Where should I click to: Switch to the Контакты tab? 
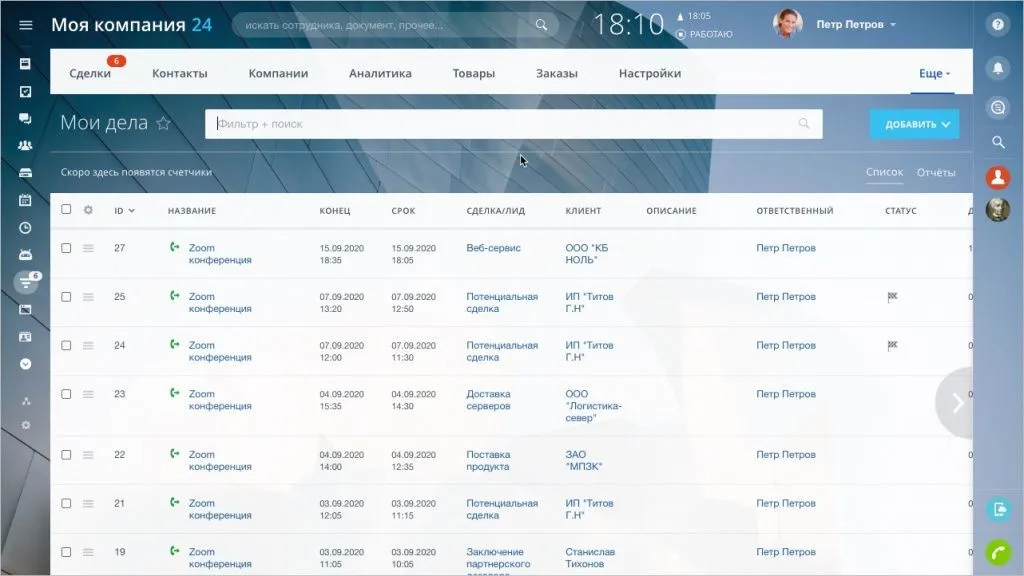pyautogui.click(x=180, y=73)
